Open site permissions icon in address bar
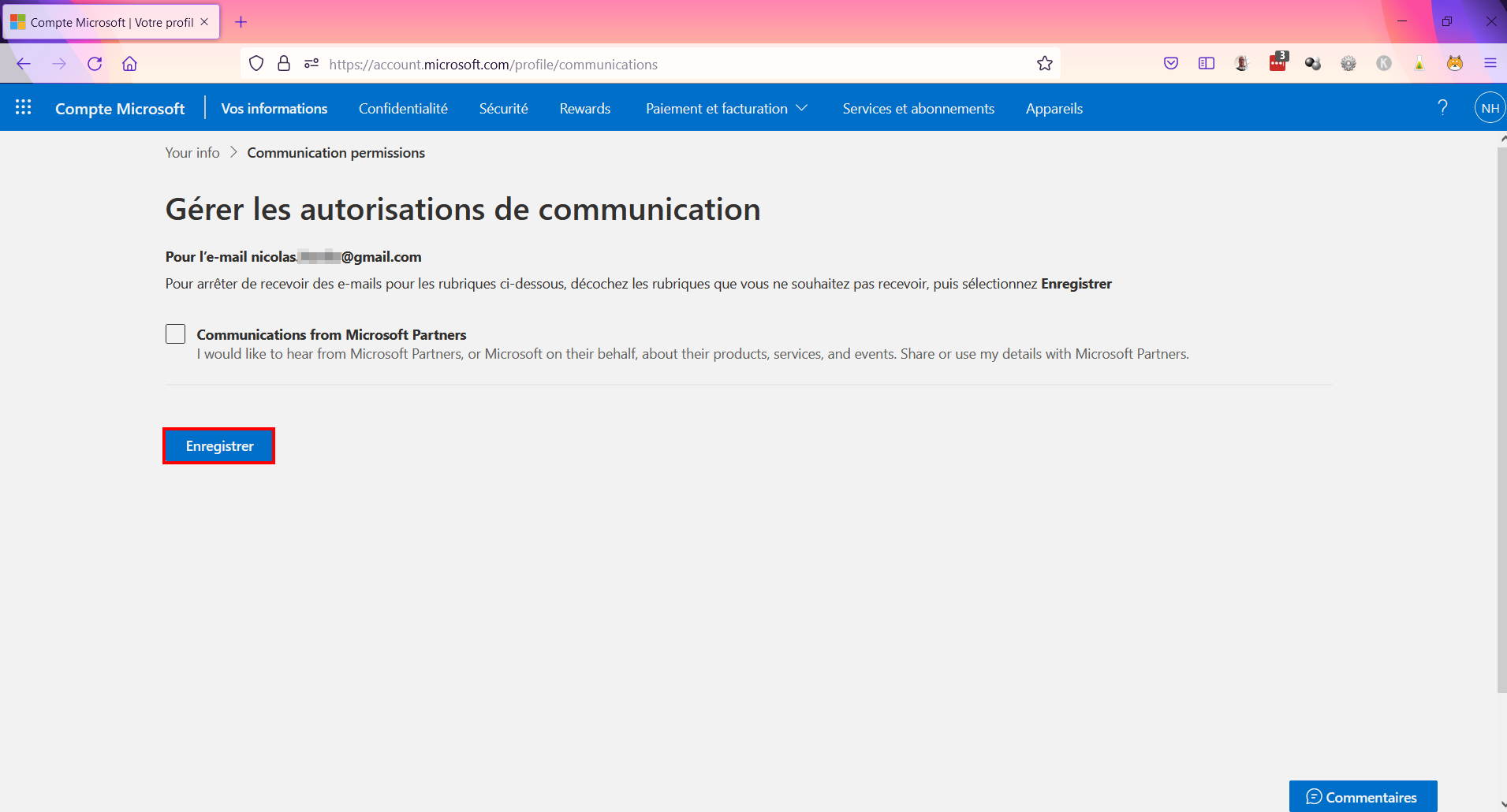The width and height of the screenshot is (1507, 812). (311, 64)
